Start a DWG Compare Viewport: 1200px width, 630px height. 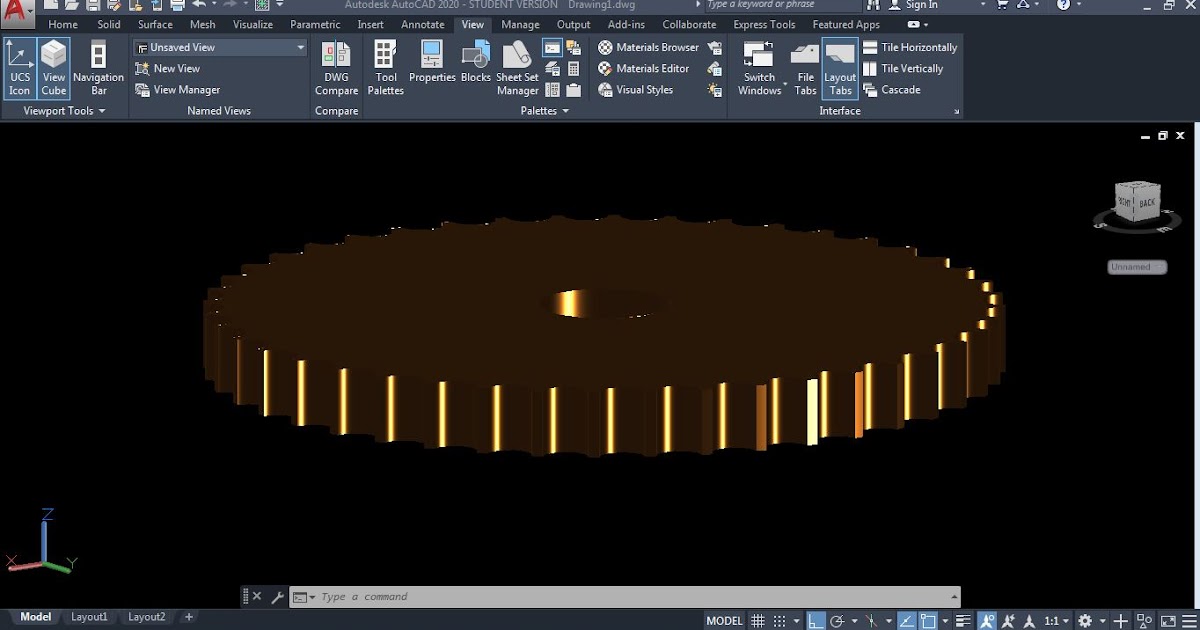[x=336, y=67]
